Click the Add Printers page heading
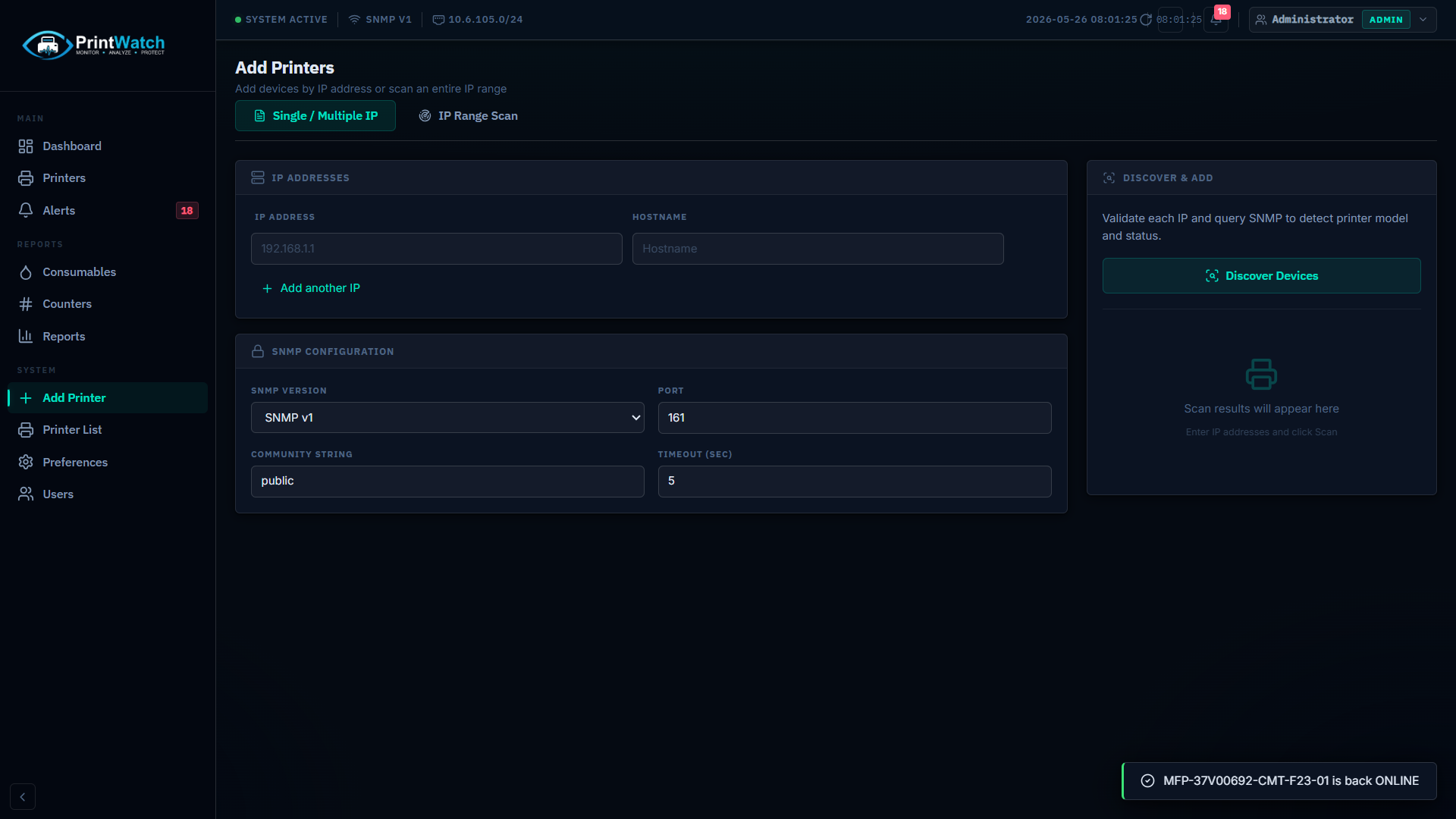 pyautogui.click(x=284, y=67)
